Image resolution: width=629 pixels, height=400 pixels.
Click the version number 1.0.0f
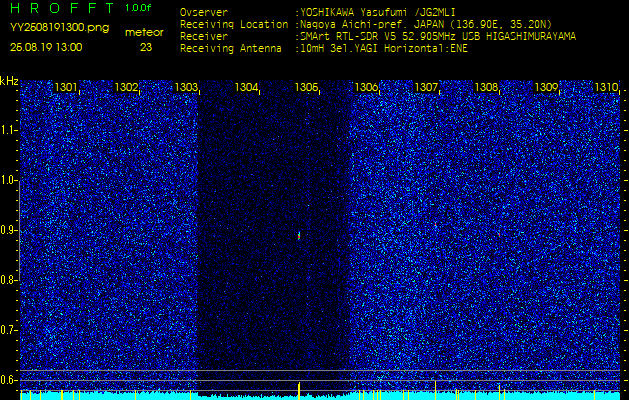pos(138,8)
